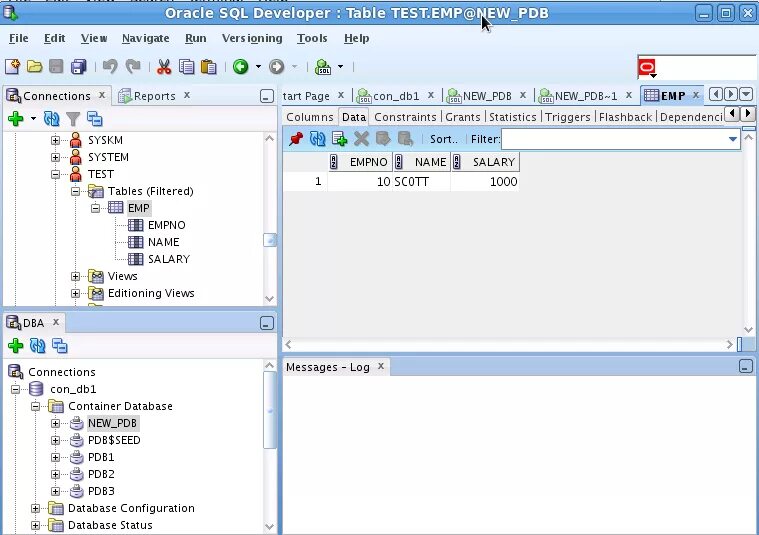
Task: Click the red pin Freeze View icon
Action: coord(296,139)
